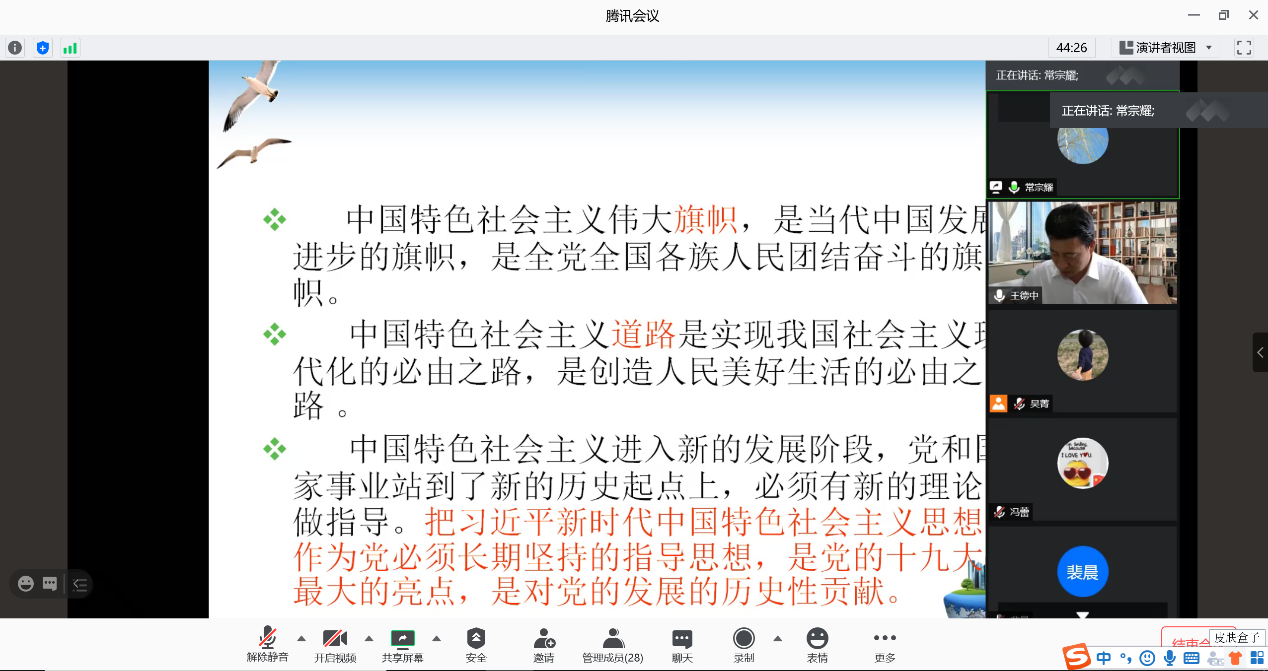Expand audio options arrow beside 解除静音

tap(301, 638)
